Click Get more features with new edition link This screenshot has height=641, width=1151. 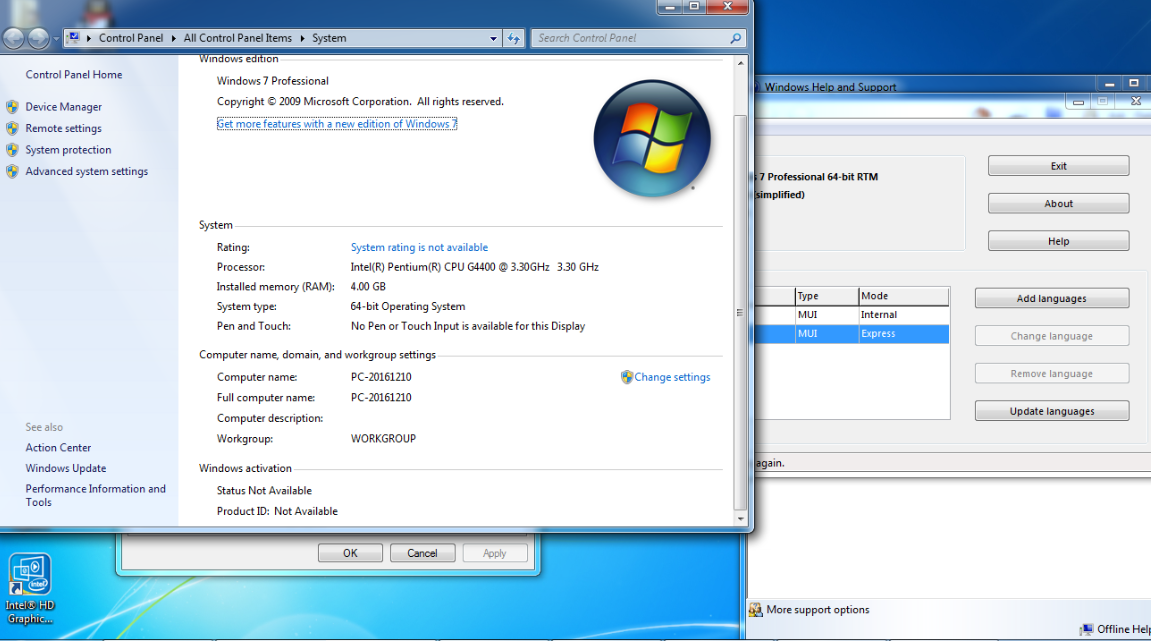click(x=337, y=124)
